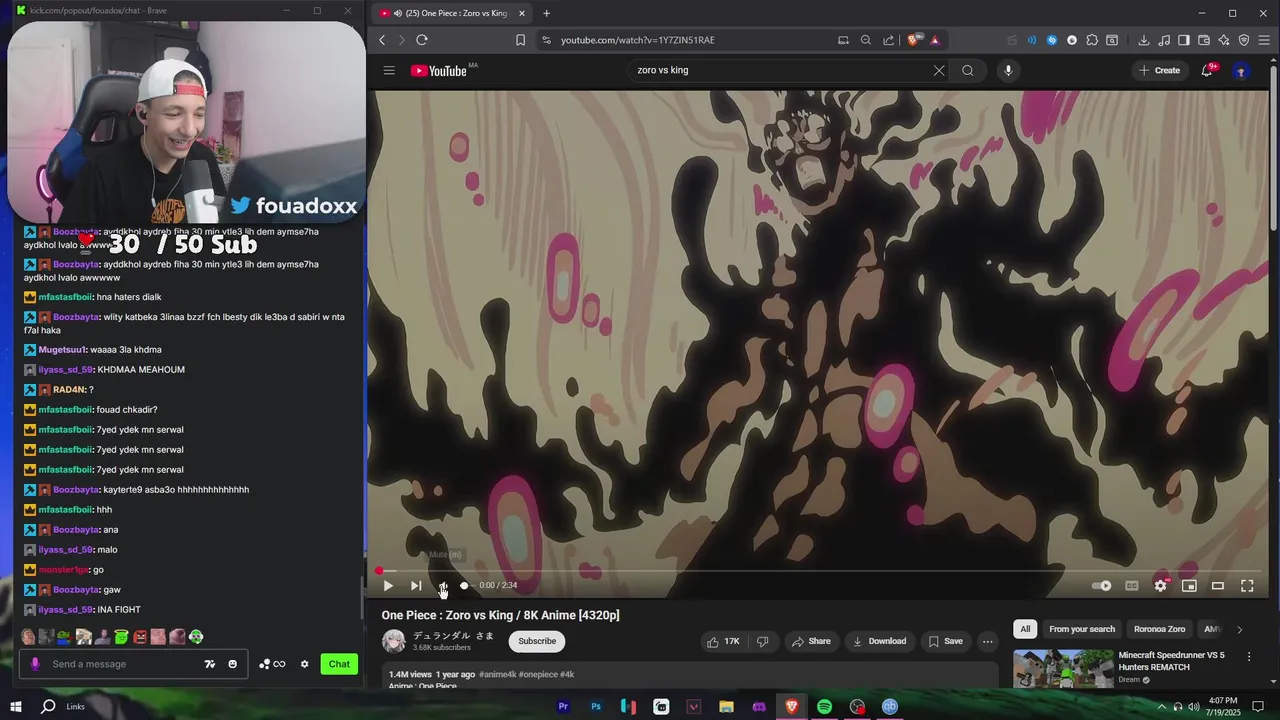The image size is (1280, 720).
Task: Open Spotify from the taskbar
Action: pyautogui.click(x=824, y=706)
